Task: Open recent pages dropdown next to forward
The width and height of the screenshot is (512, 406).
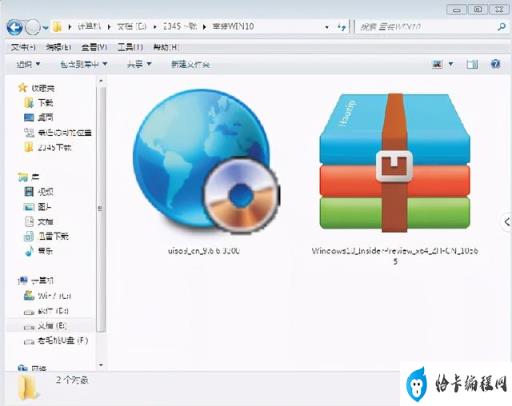Action: click(x=45, y=27)
